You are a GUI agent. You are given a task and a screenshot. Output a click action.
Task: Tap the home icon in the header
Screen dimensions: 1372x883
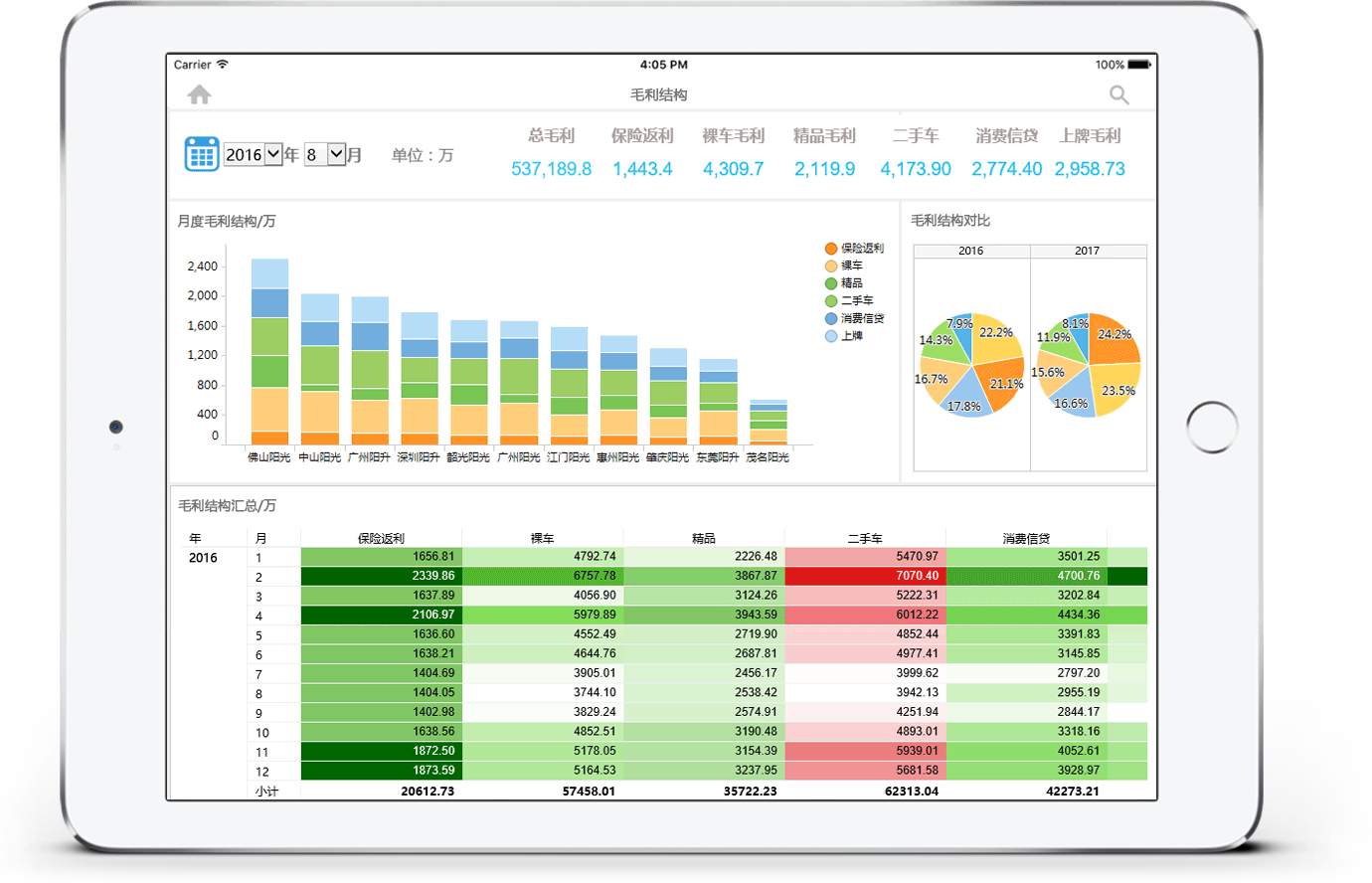[199, 94]
